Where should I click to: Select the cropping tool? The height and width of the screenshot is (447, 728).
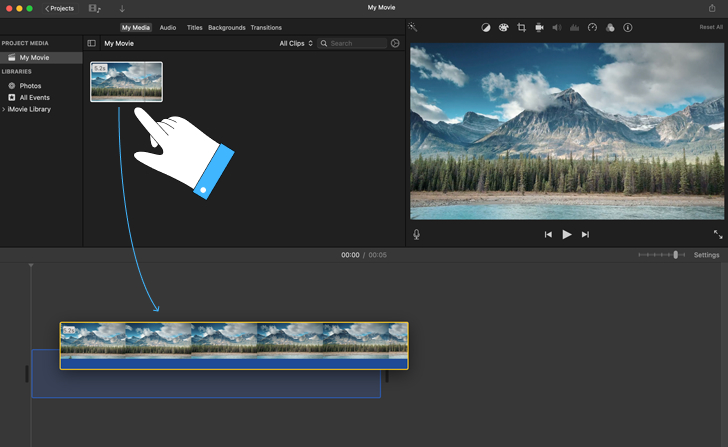point(521,27)
